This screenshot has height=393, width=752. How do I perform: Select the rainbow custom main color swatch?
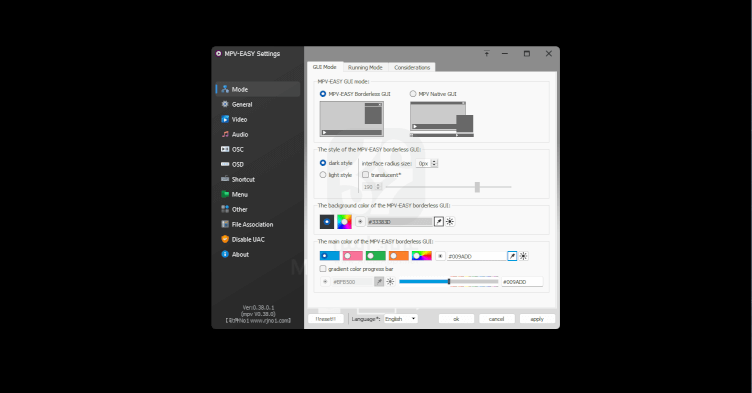(422, 256)
